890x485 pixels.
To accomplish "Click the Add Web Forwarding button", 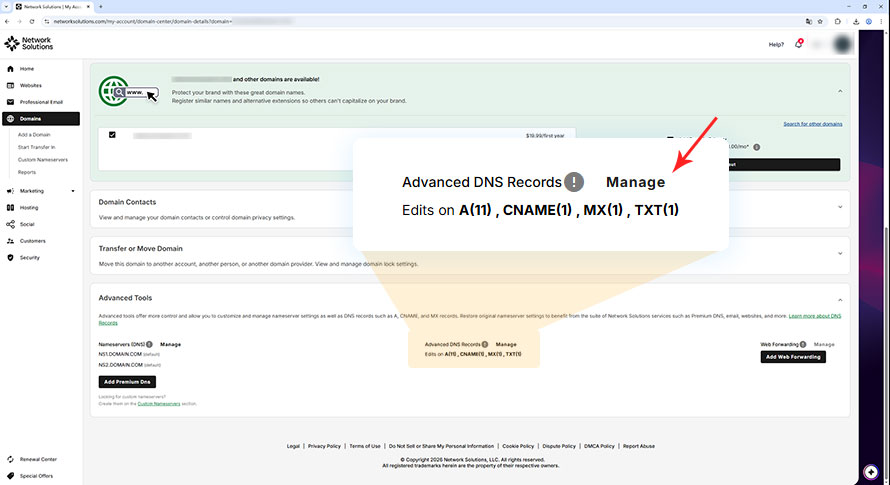I will point(793,357).
